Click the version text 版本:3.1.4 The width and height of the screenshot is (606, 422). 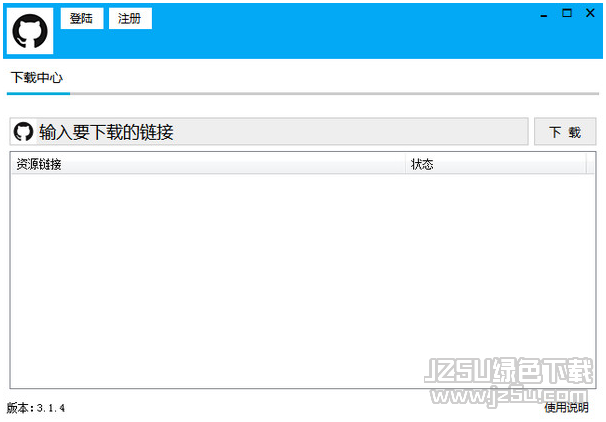(36, 408)
